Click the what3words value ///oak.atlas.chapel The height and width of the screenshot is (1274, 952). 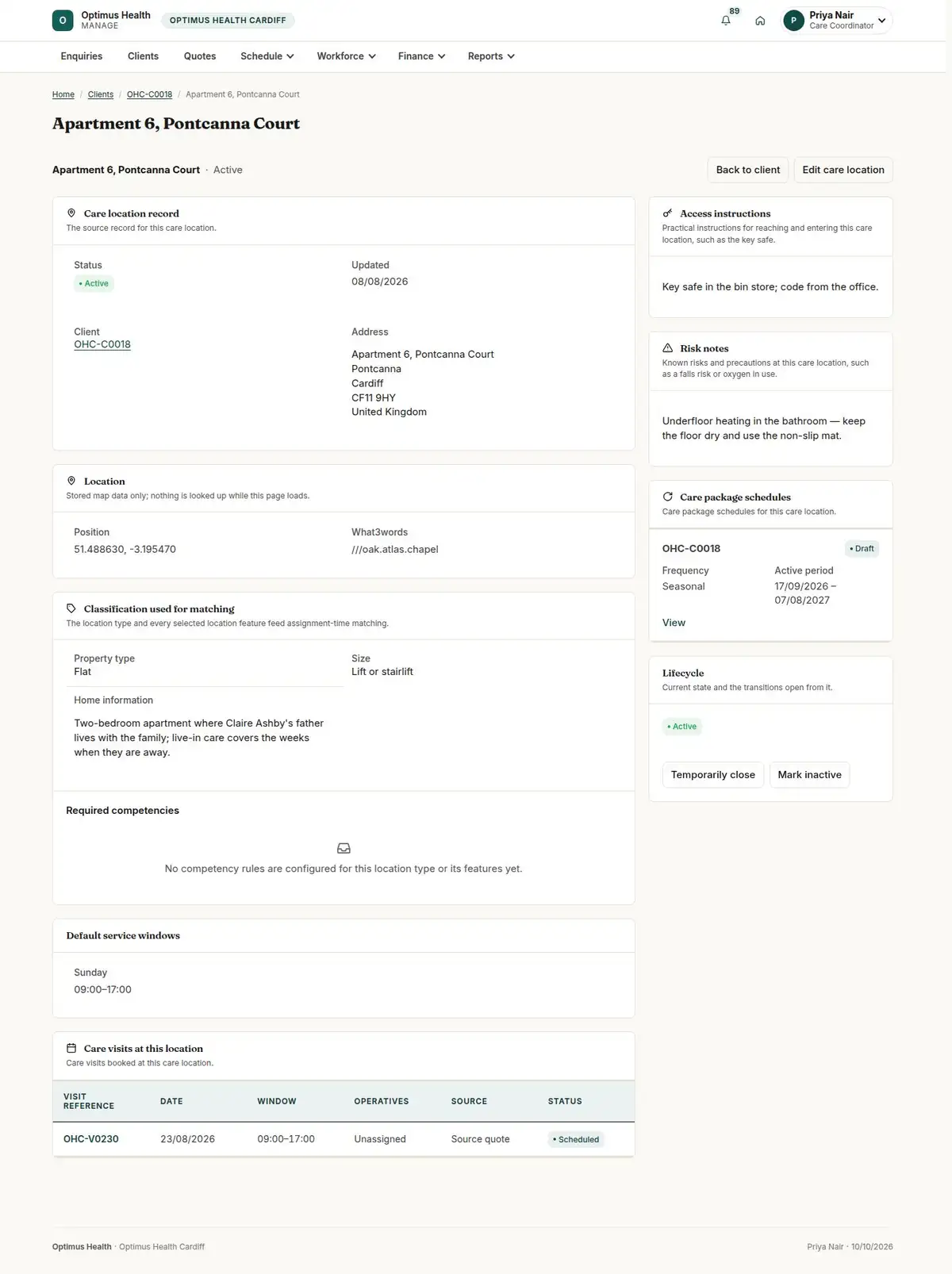coord(395,549)
